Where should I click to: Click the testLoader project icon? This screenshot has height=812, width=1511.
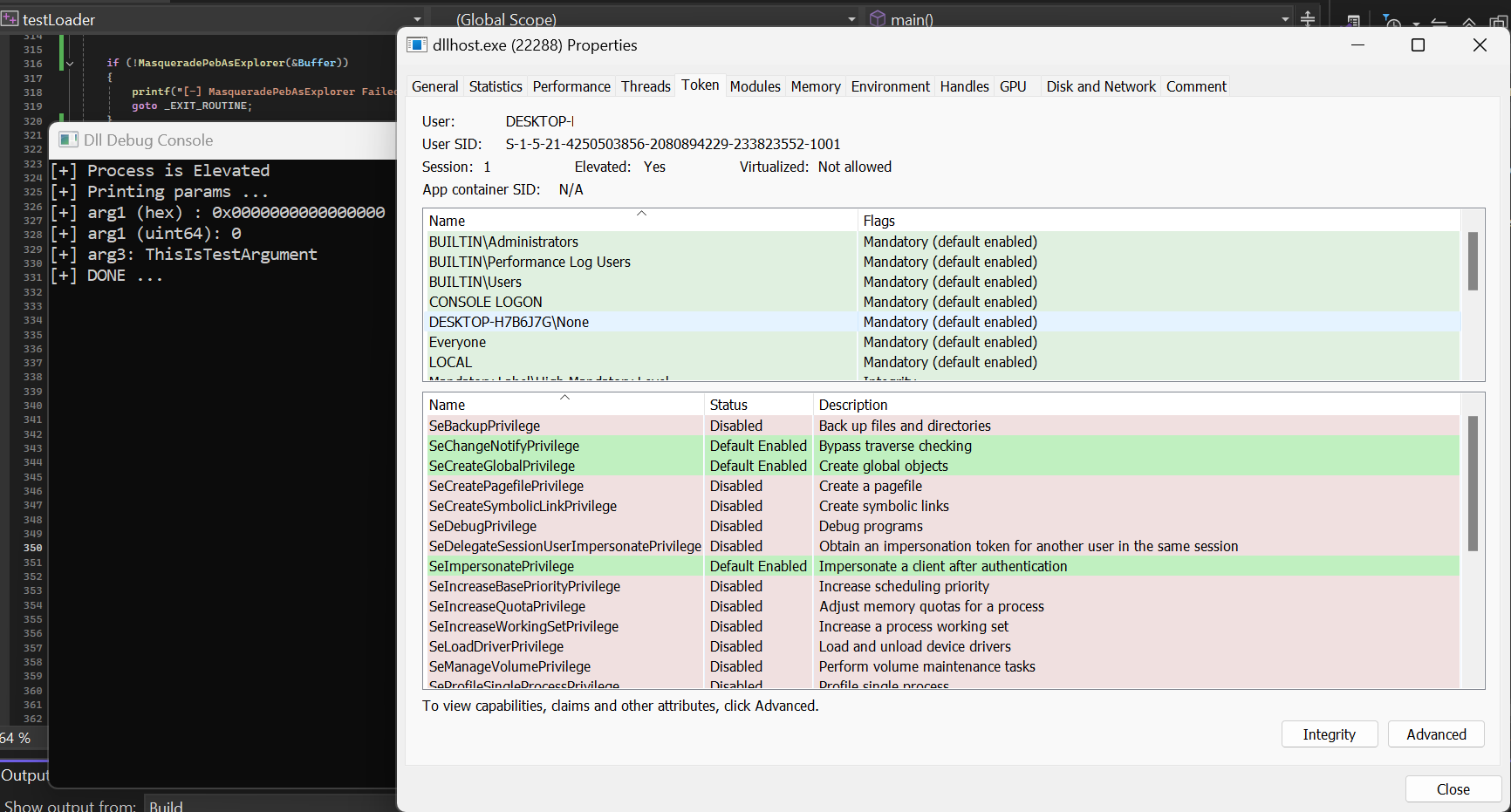coord(10,18)
